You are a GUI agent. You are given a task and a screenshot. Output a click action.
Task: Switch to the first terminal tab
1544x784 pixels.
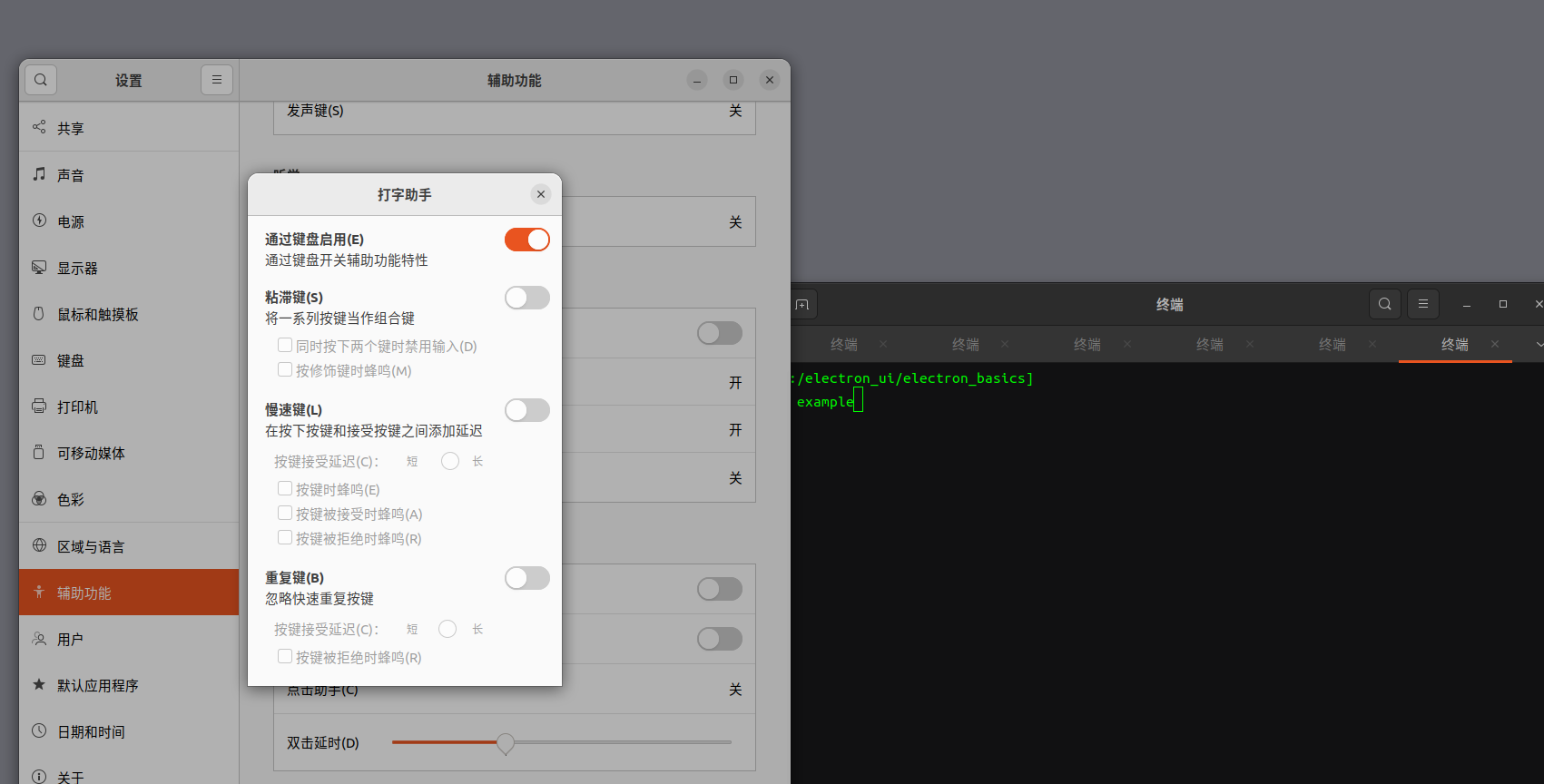point(844,345)
